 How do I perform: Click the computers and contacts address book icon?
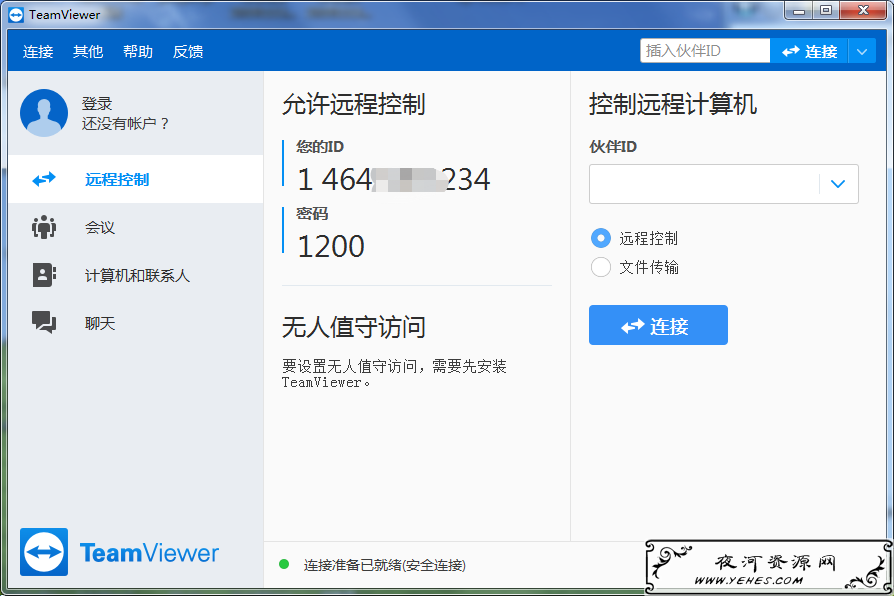click(44, 275)
